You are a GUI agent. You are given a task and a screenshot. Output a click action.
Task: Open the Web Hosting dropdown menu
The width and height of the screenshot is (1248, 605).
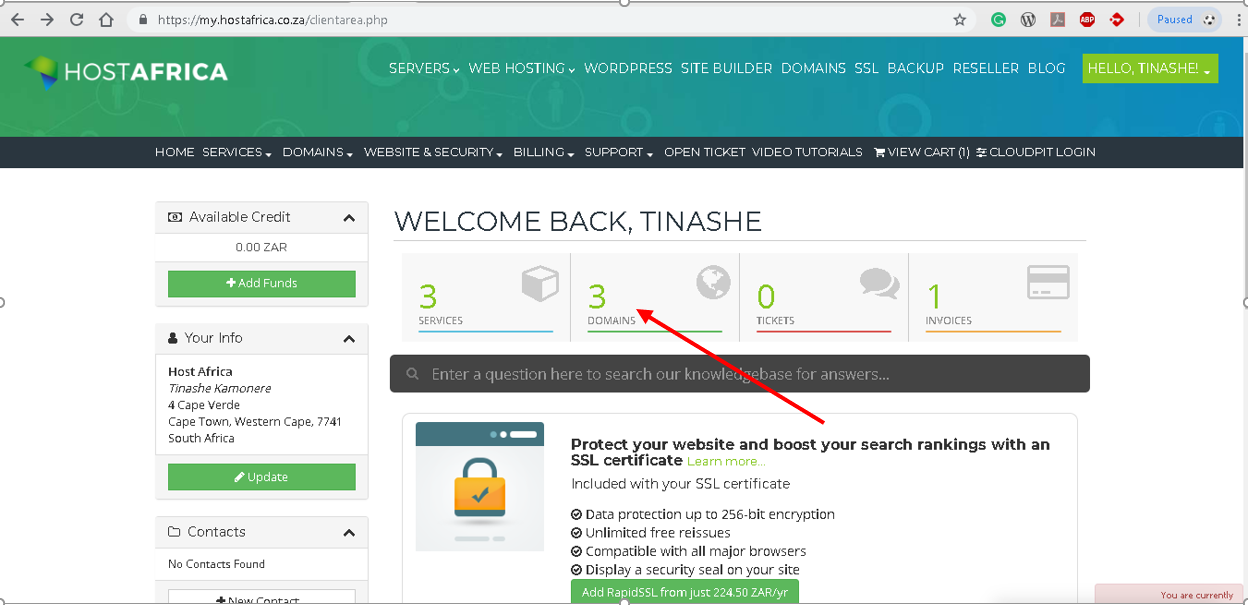522,68
